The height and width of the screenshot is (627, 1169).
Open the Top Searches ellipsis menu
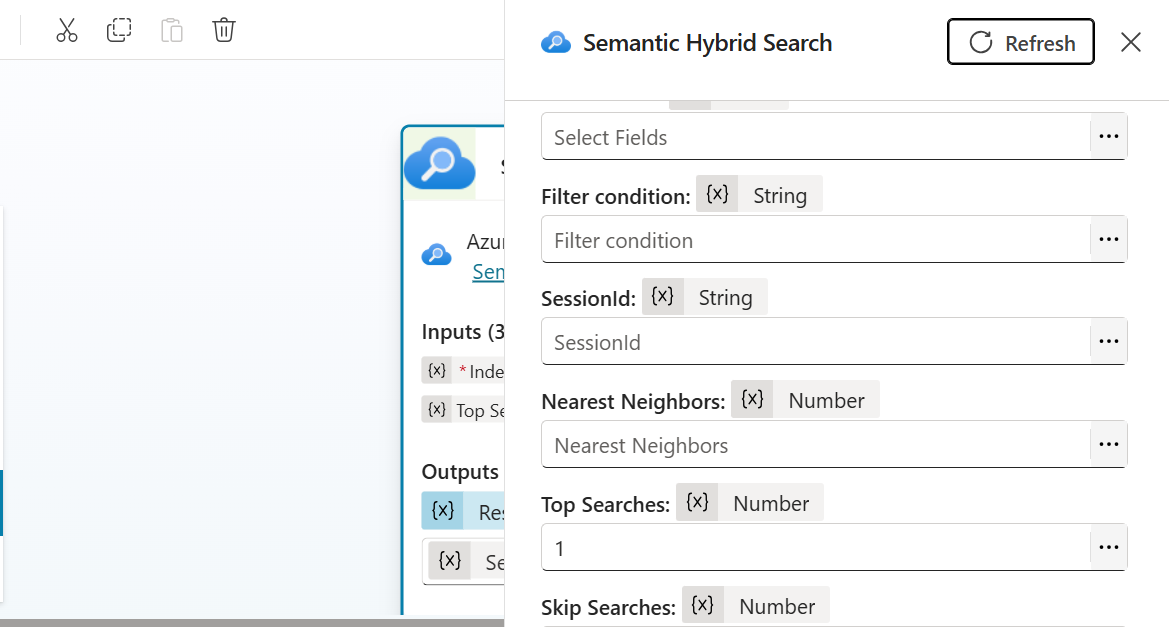(1109, 547)
